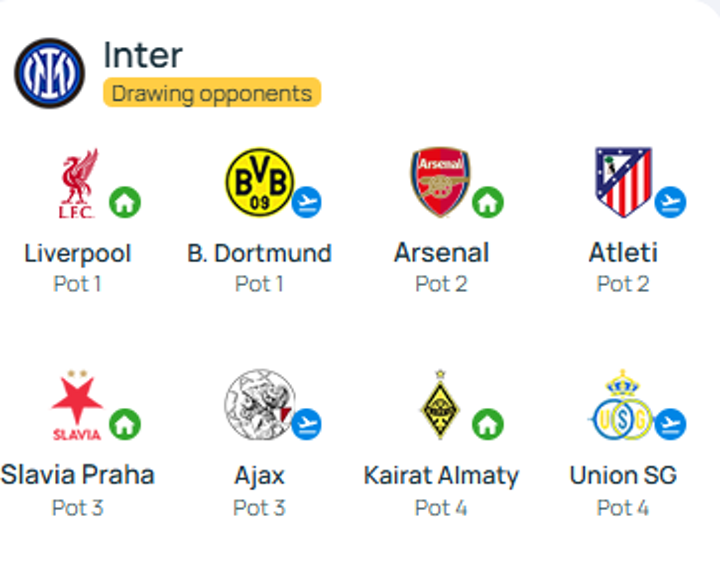Click the Kairat Almaty team name

pos(441,475)
